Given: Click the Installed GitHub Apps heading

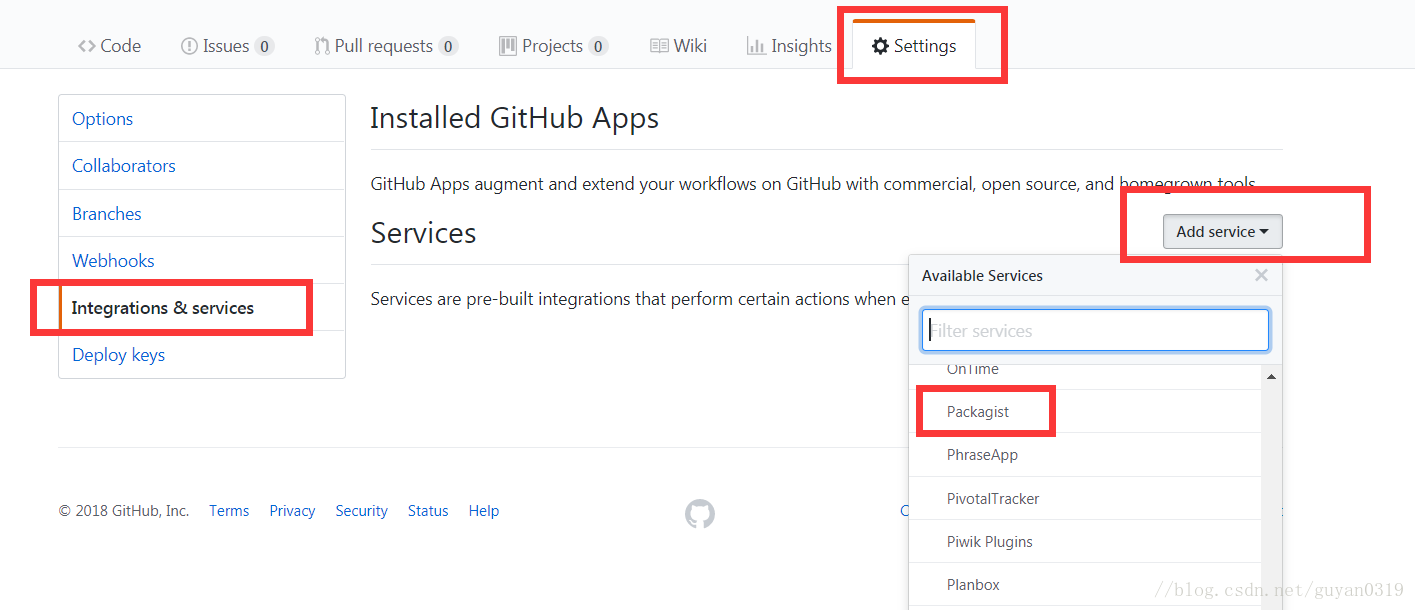Looking at the screenshot, I should click(514, 118).
